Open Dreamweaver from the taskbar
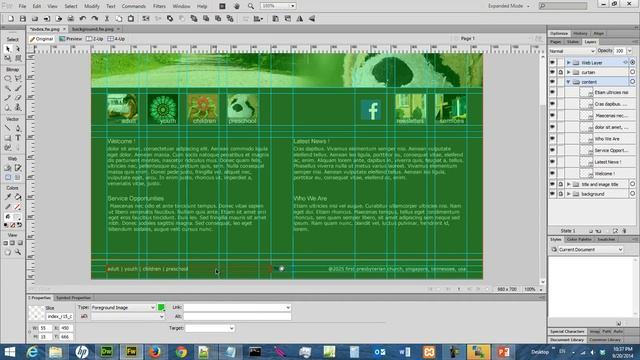This screenshot has width=640, height=360. pos(107,352)
